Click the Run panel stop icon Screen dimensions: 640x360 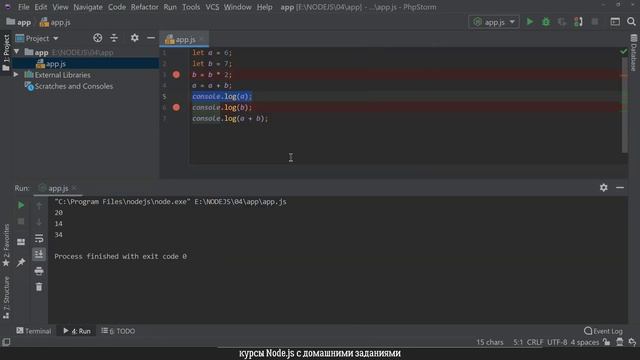(x=21, y=221)
